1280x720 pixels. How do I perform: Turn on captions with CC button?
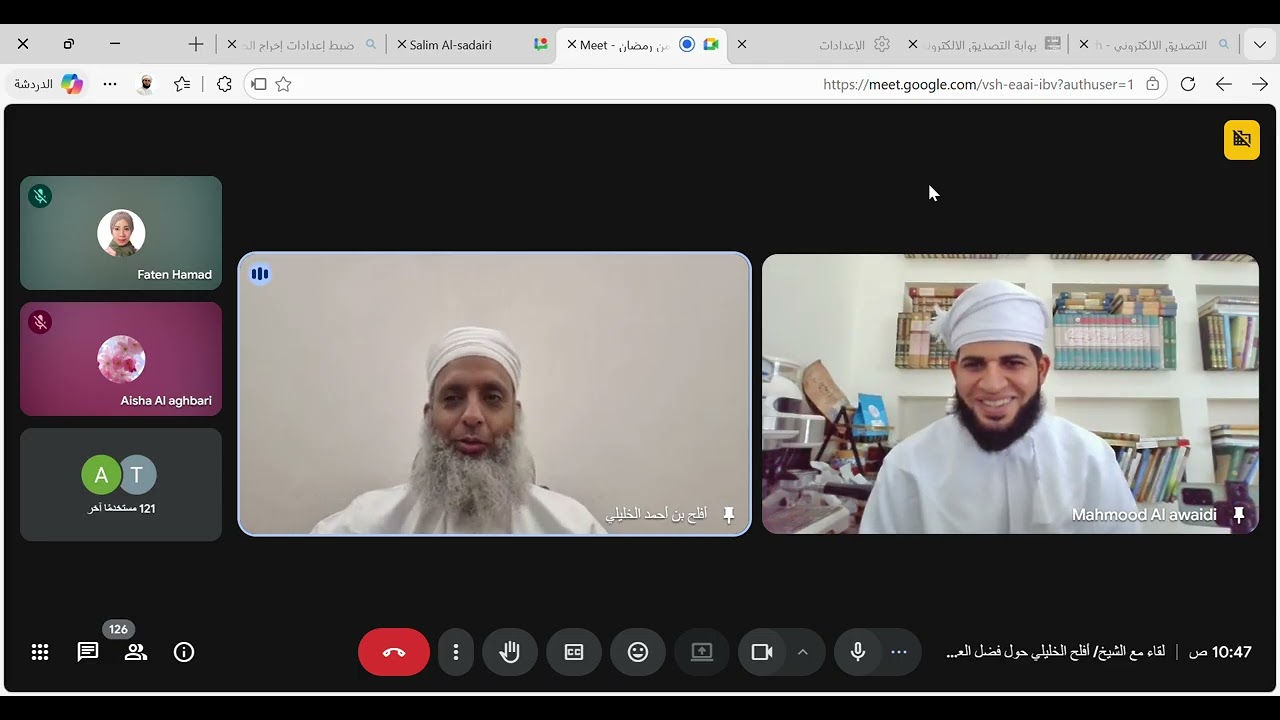click(x=574, y=652)
